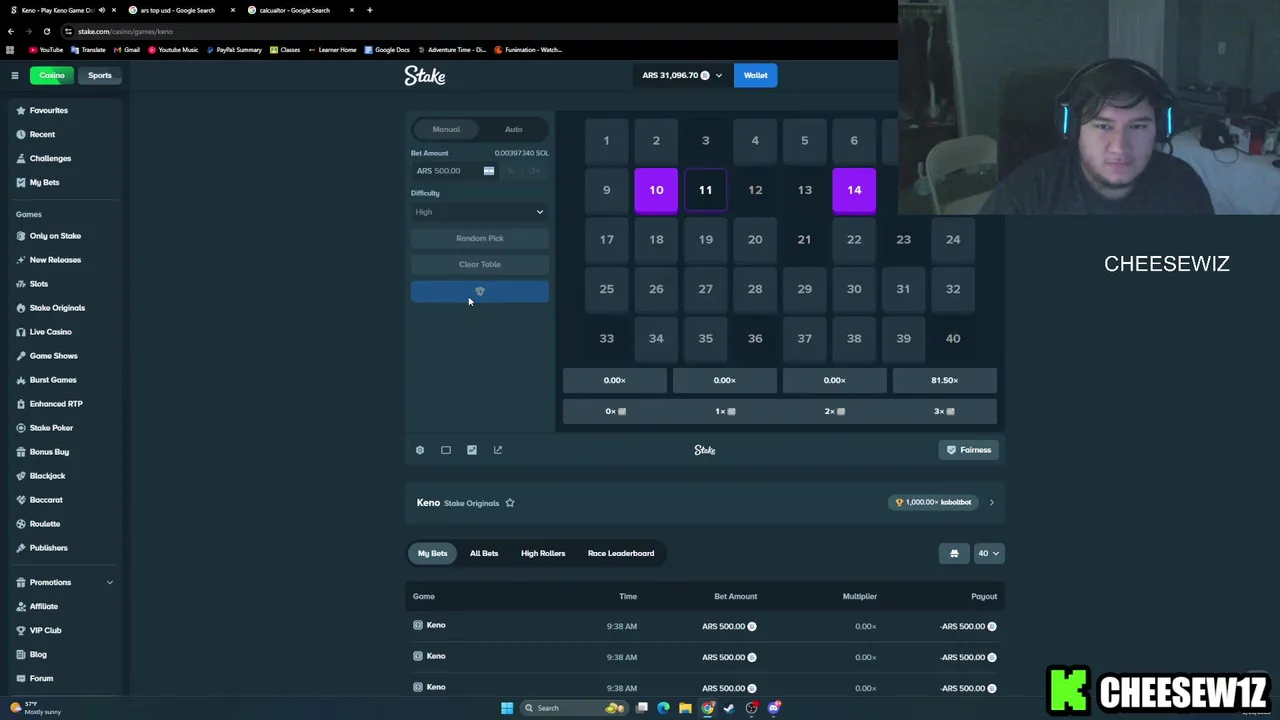The width and height of the screenshot is (1280, 720).
Task: Change bets shown count 40 dropdown
Action: (988, 553)
